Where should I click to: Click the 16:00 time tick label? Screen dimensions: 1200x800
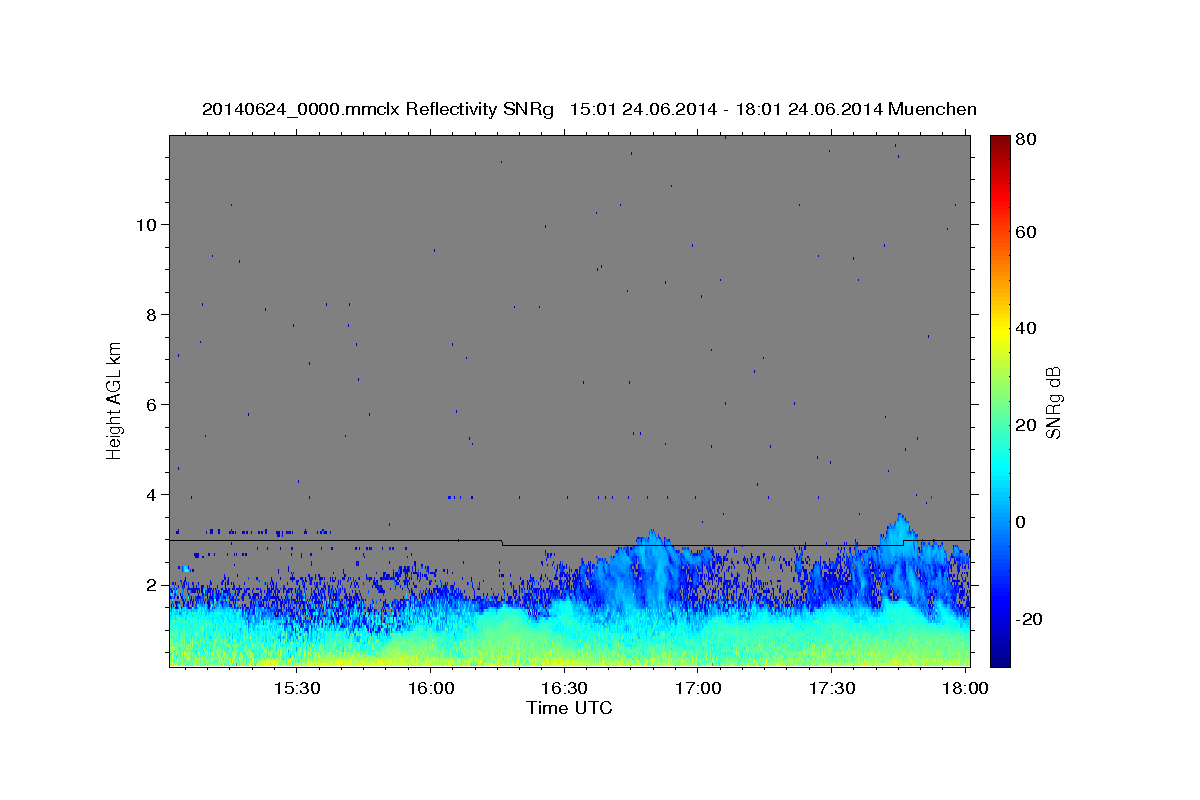(431, 688)
